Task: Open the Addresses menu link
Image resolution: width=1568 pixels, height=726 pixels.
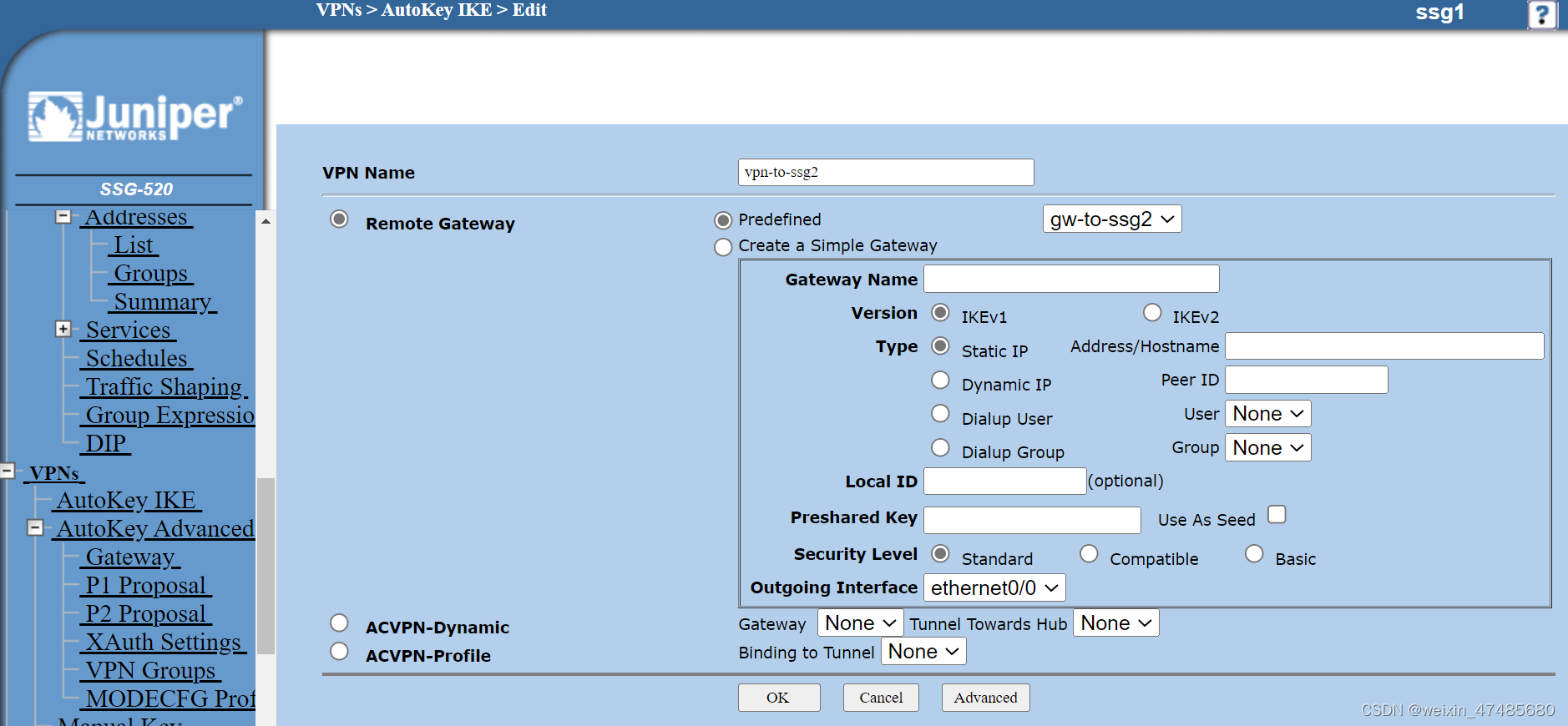Action: pos(137,217)
